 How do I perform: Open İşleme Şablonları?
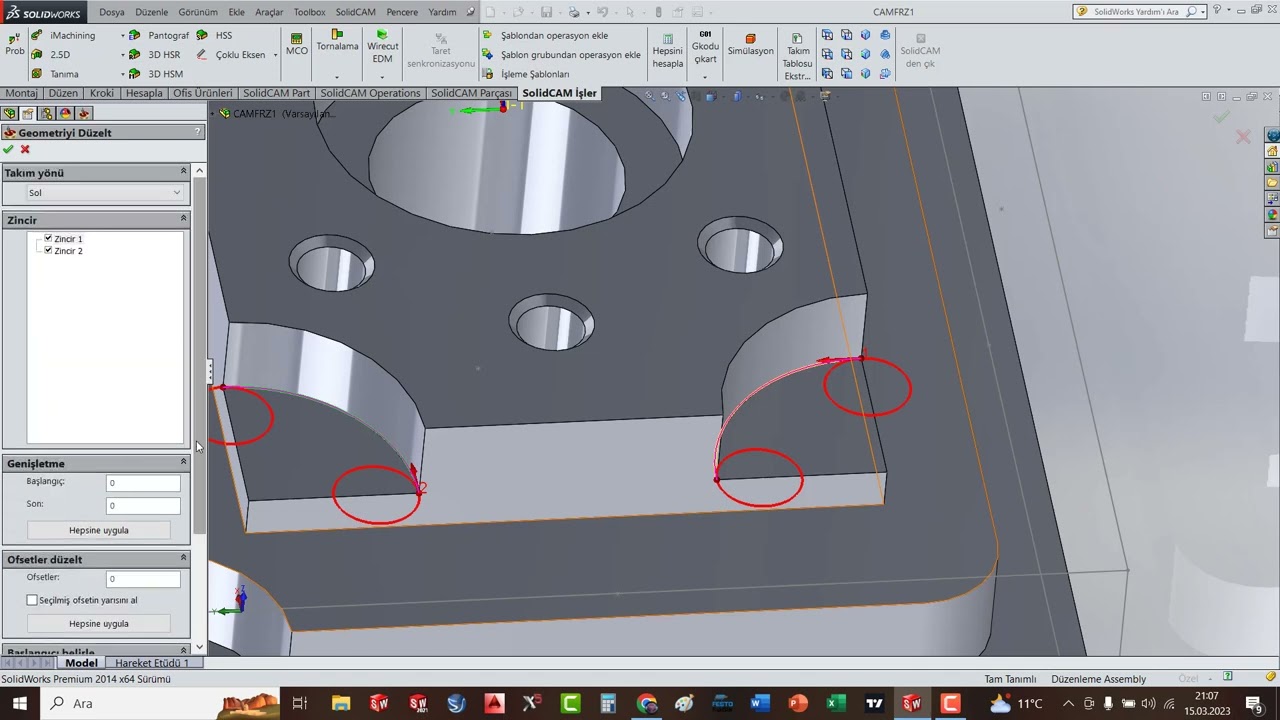pyautogui.click(x=526, y=74)
